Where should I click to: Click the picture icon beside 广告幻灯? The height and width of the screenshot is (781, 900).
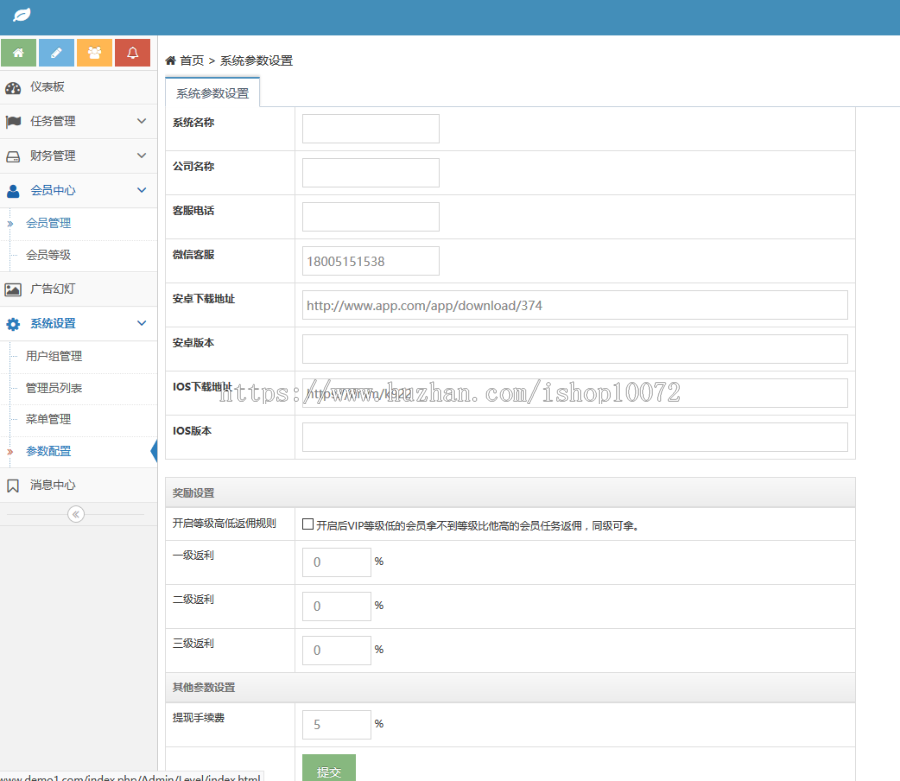tap(13, 290)
